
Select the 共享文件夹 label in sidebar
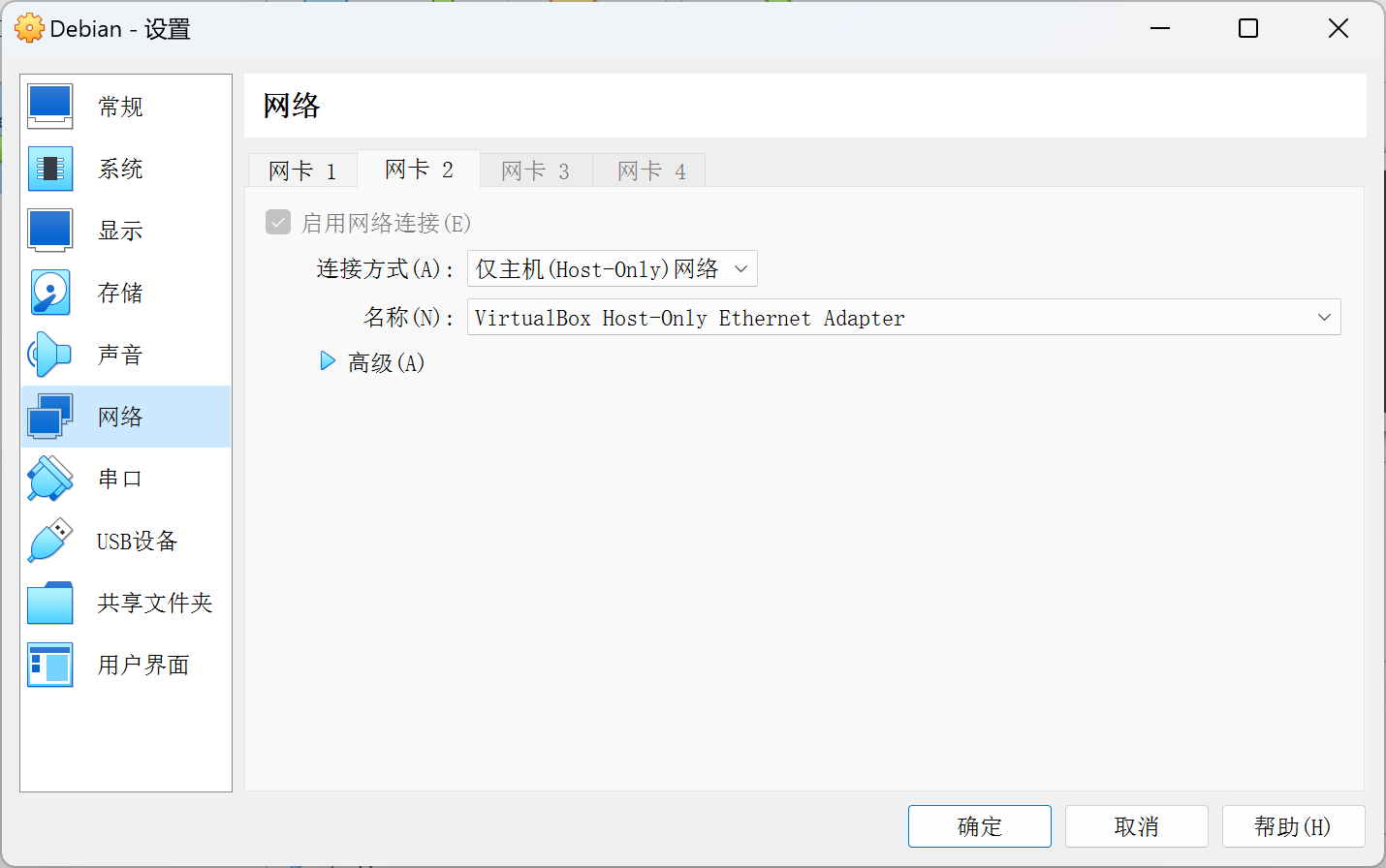pos(155,603)
